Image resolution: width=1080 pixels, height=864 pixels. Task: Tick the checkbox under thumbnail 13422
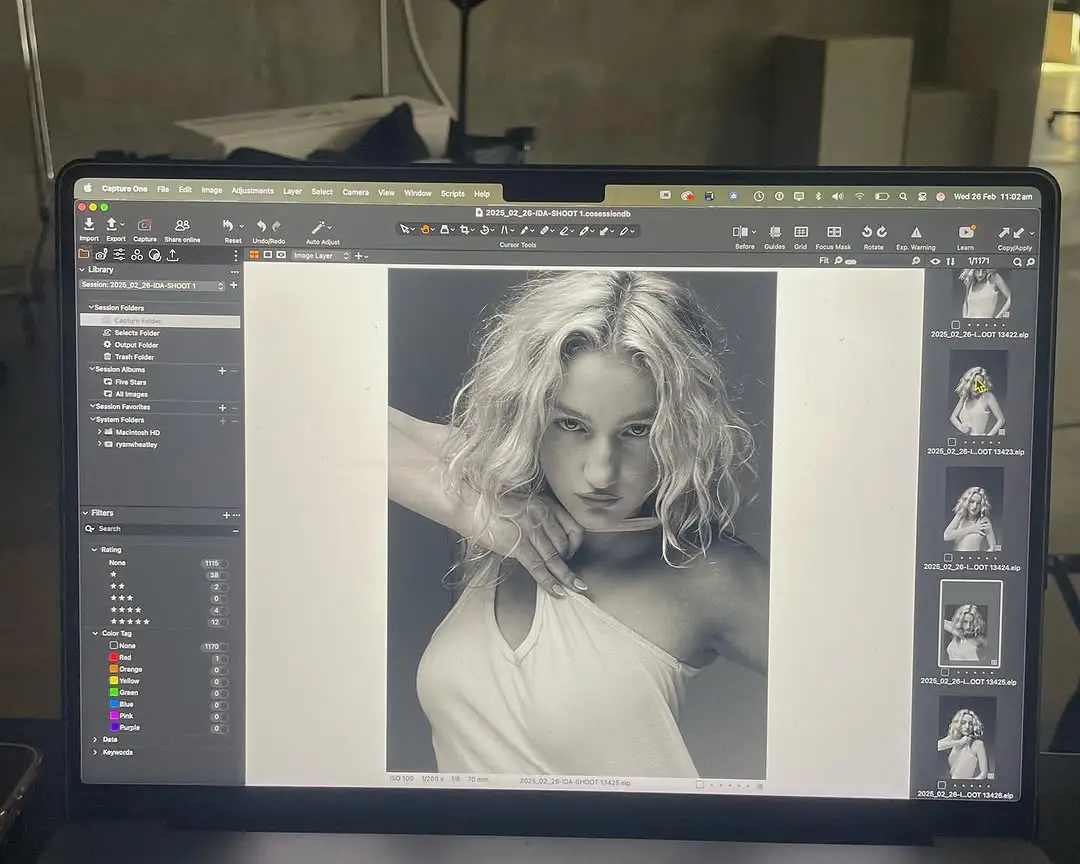[x=955, y=325]
